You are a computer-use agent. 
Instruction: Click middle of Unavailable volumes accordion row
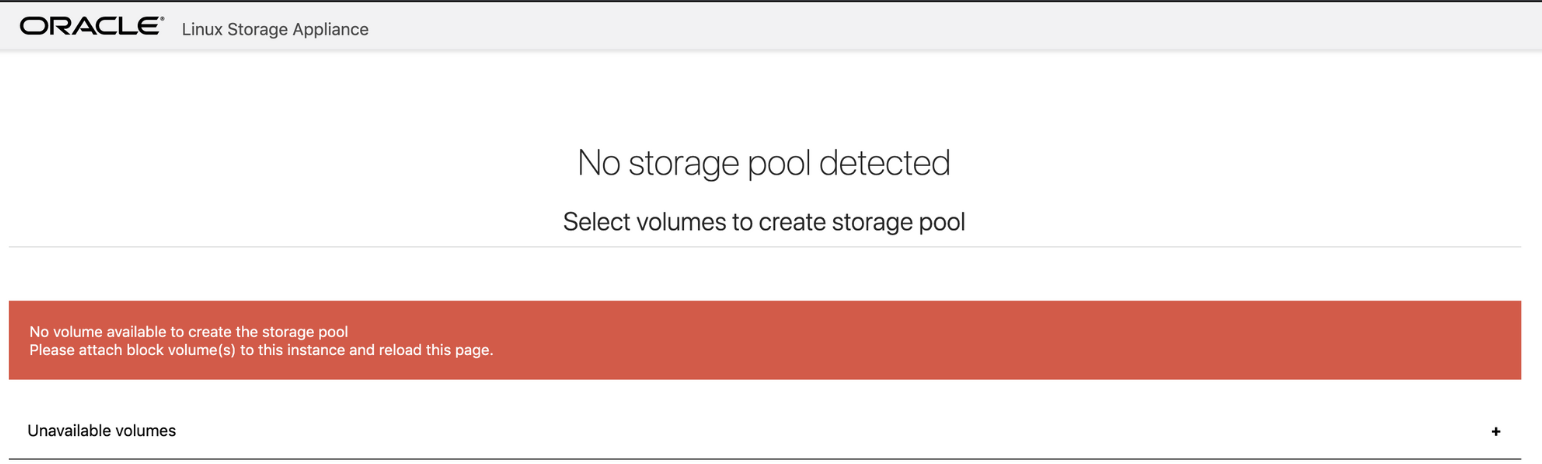coord(765,431)
